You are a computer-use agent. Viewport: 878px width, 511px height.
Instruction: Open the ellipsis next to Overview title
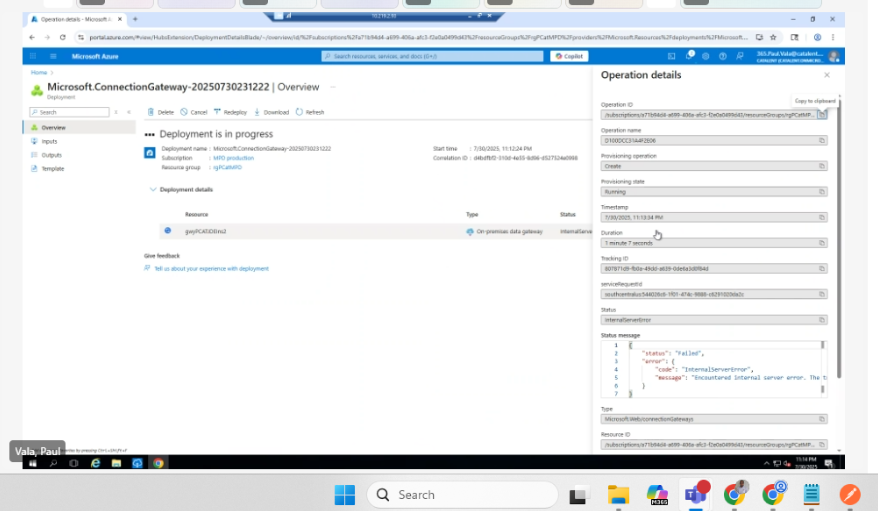(333, 87)
